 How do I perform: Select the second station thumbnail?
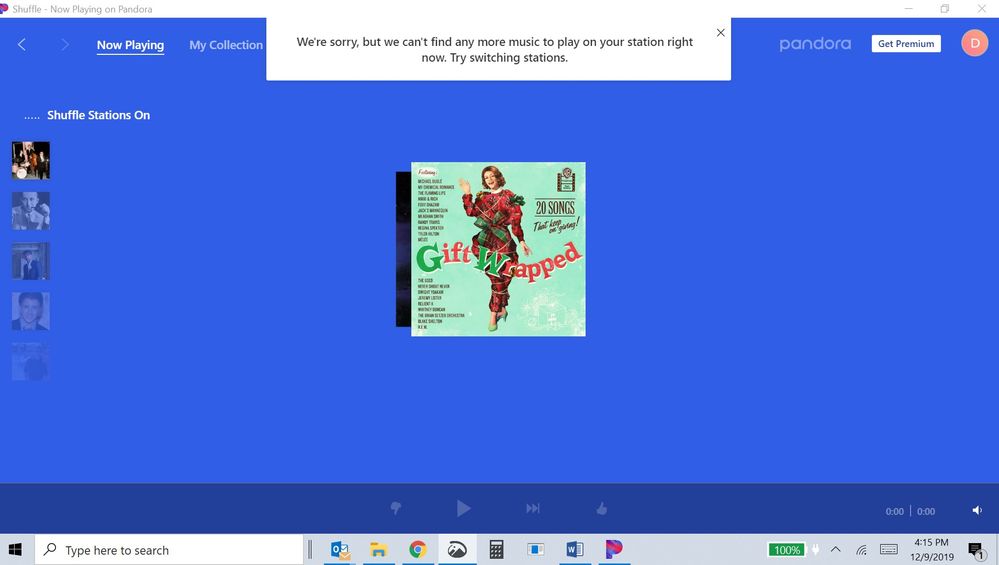(31, 211)
